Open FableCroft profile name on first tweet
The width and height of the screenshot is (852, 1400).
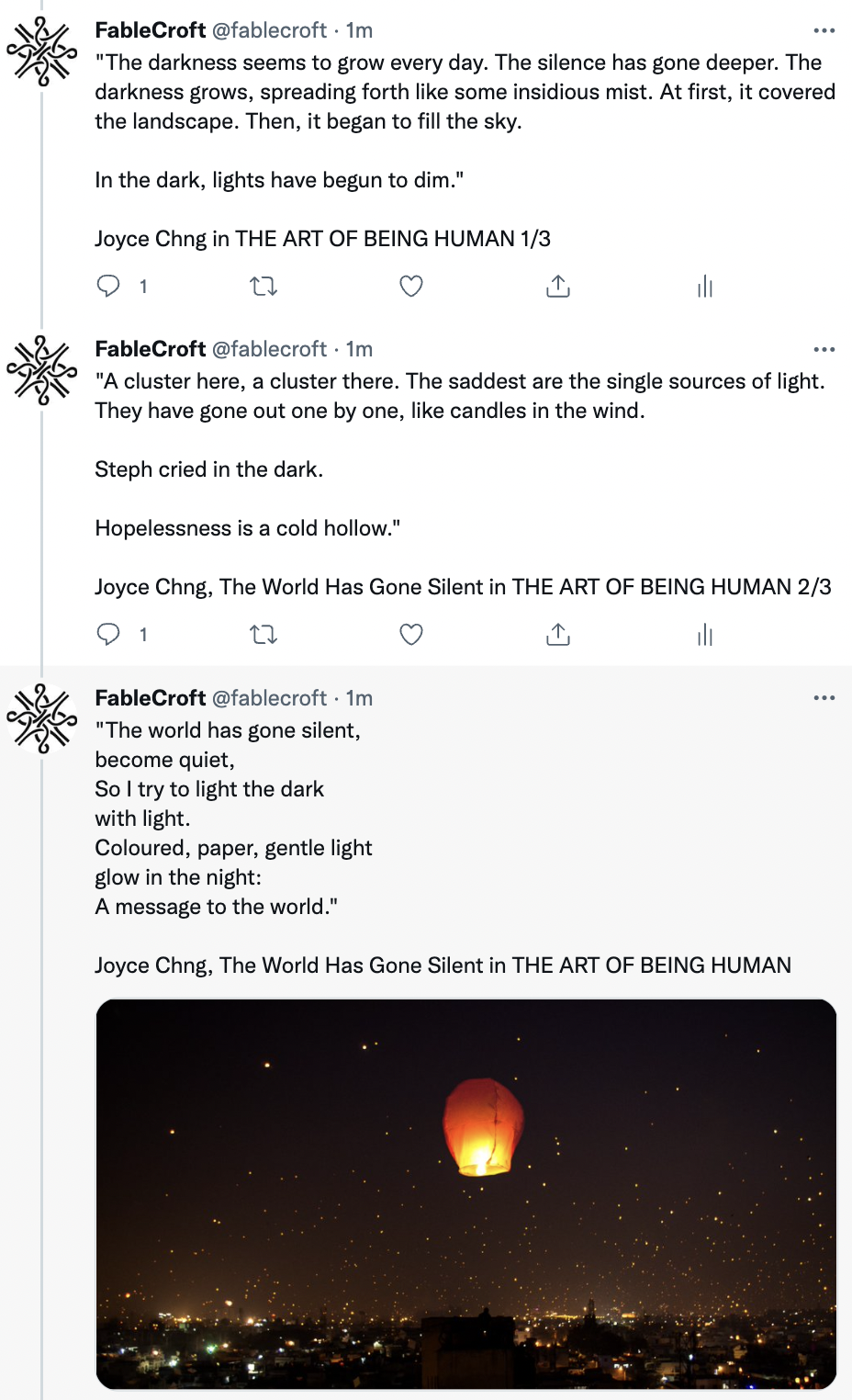(151, 30)
